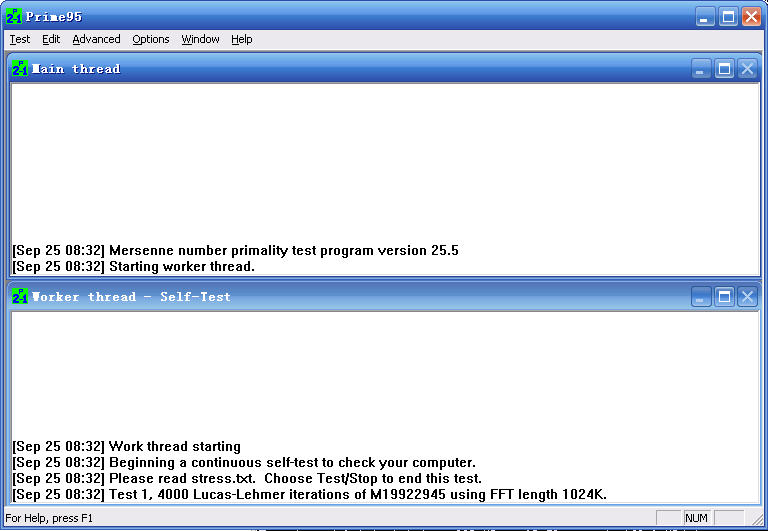
Task: Maximize the Prime95 application window
Action: [x=729, y=16]
